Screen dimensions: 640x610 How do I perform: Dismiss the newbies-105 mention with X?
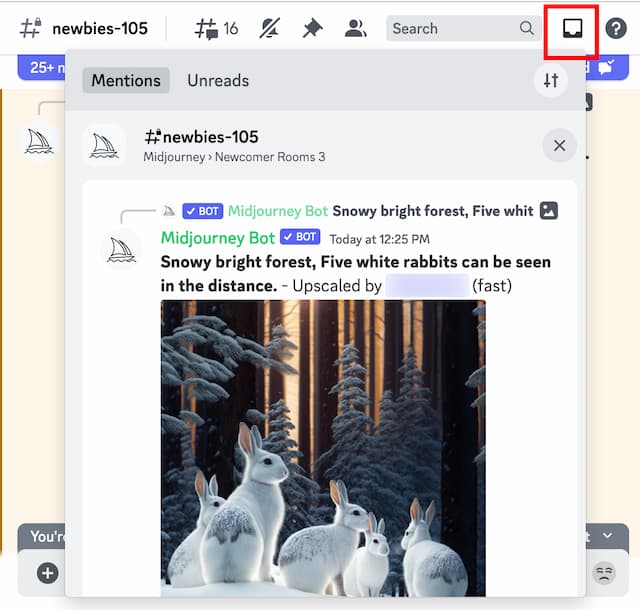(559, 145)
